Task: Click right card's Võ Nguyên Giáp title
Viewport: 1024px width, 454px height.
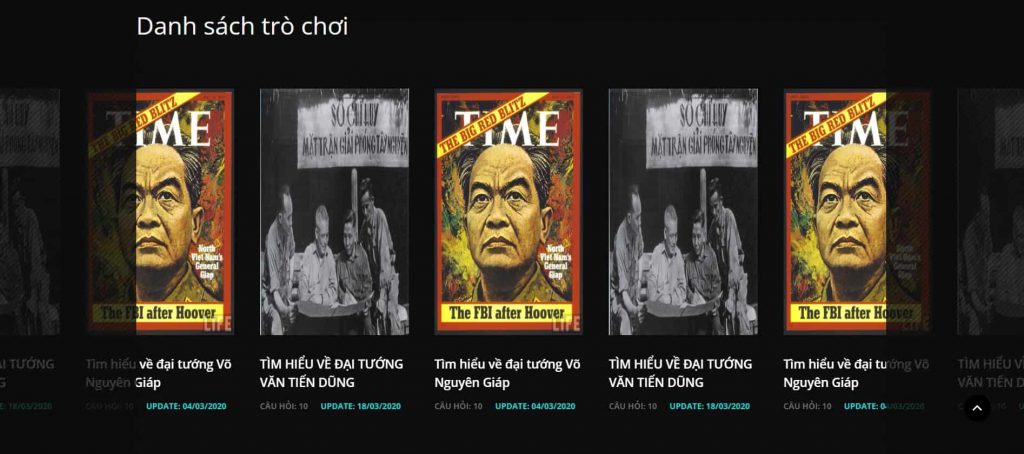Action: 856,373
